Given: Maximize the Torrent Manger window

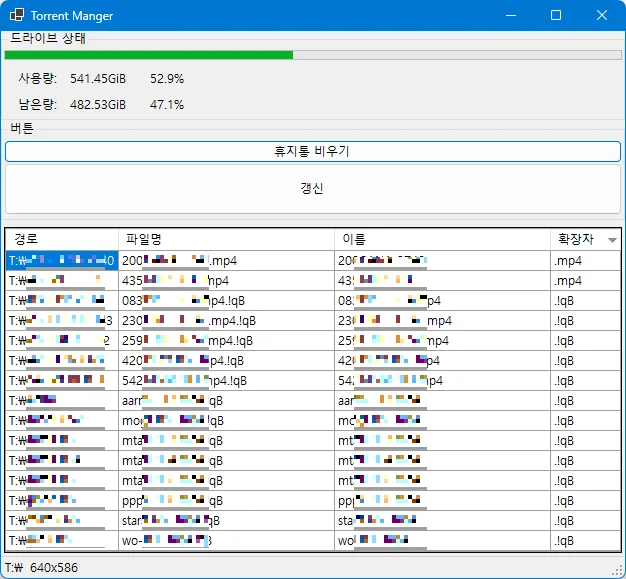Looking at the screenshot, I should point(556,15).
